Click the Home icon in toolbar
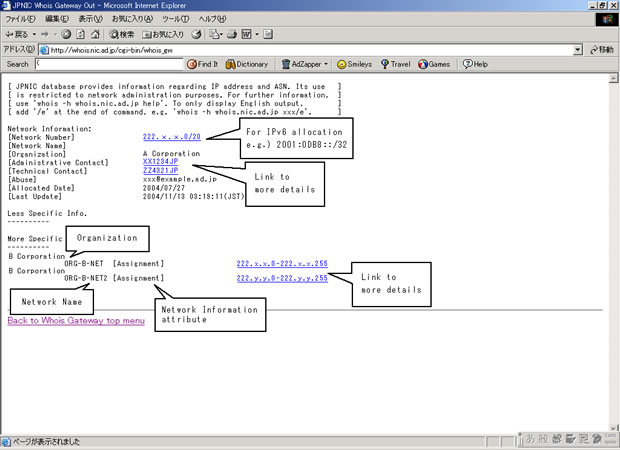Screen dimensions: 620x450 [x=95, y=34]
